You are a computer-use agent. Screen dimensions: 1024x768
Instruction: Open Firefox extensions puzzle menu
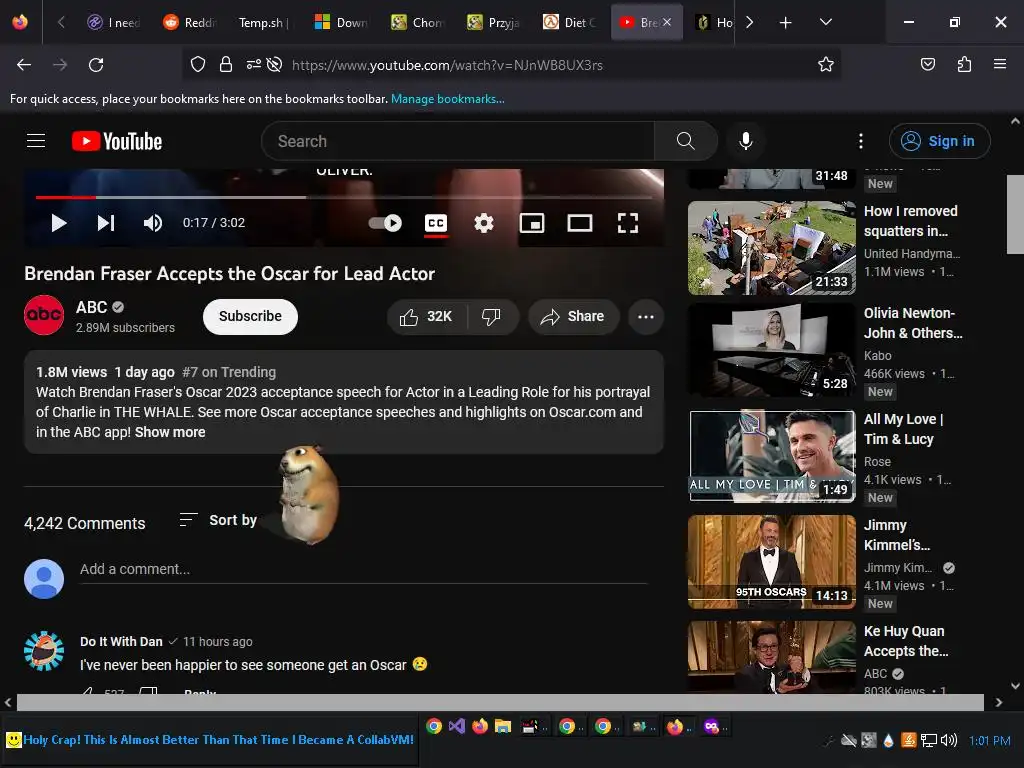(964, 64)
